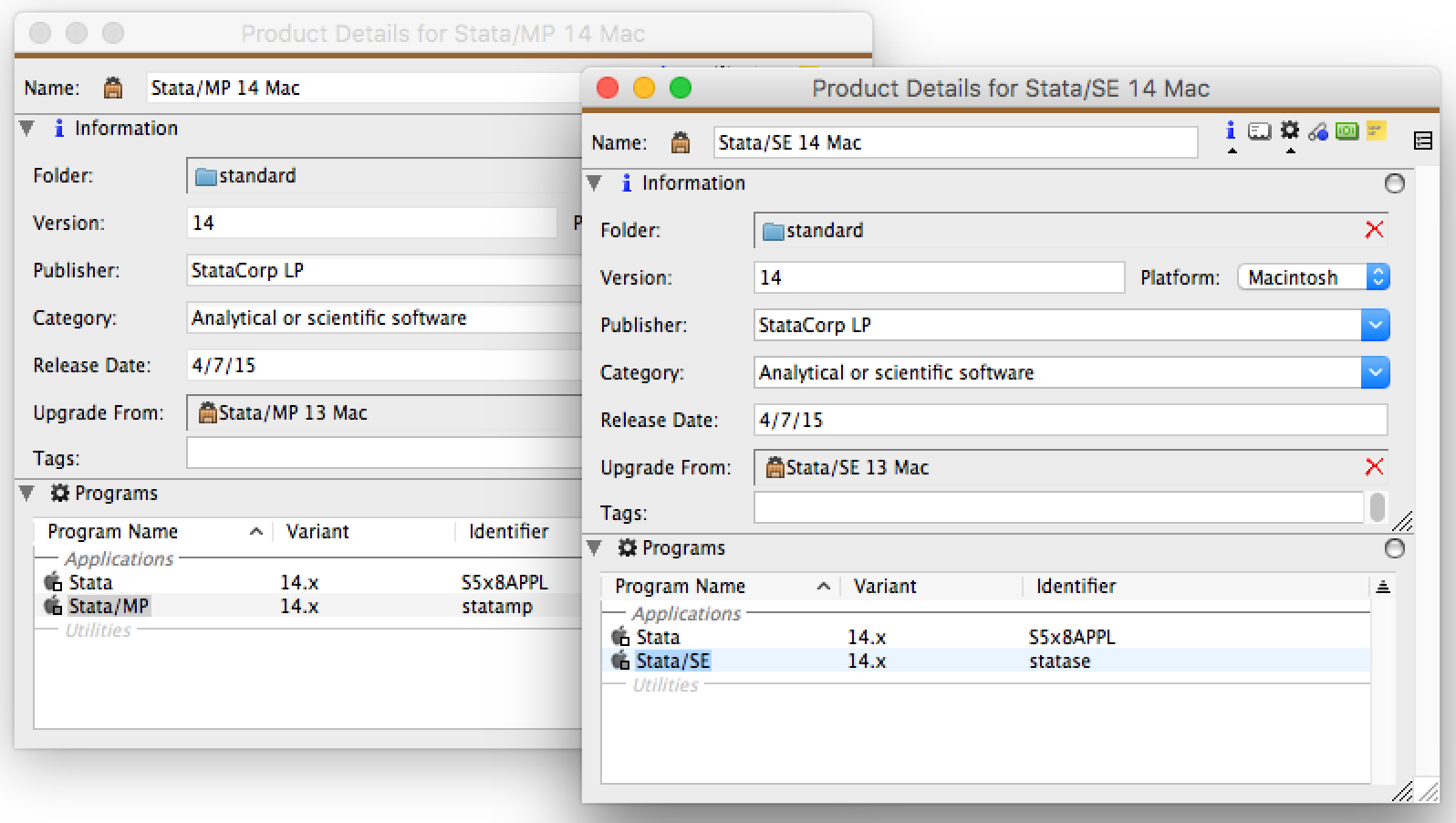The height and width of the screenshot is (823, 1456).
Task: Click the gear icon in Stata/MP Programs header
Action: point(60,493)
